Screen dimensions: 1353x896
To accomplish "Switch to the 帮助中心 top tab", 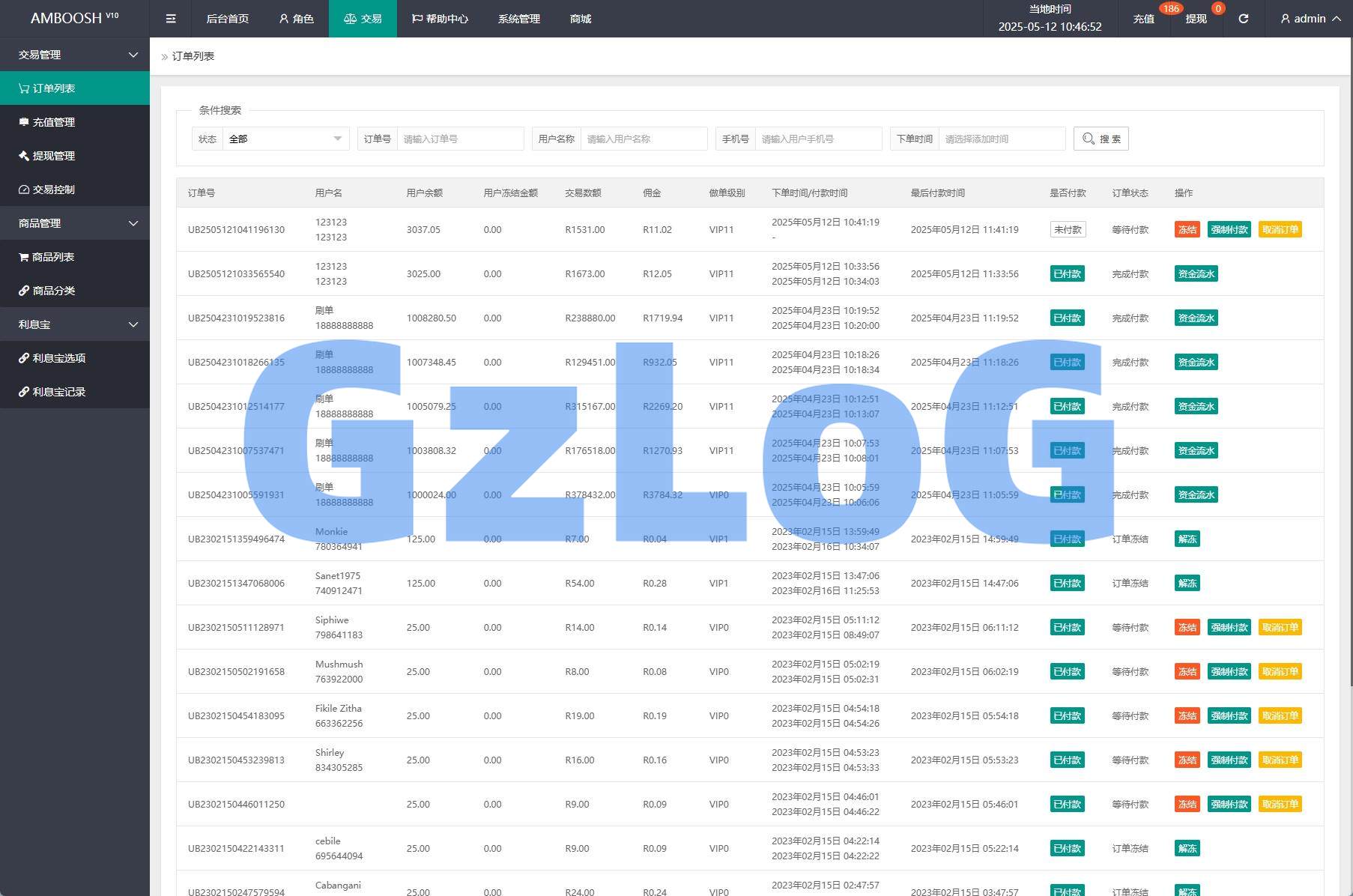I will pos(440,19).
